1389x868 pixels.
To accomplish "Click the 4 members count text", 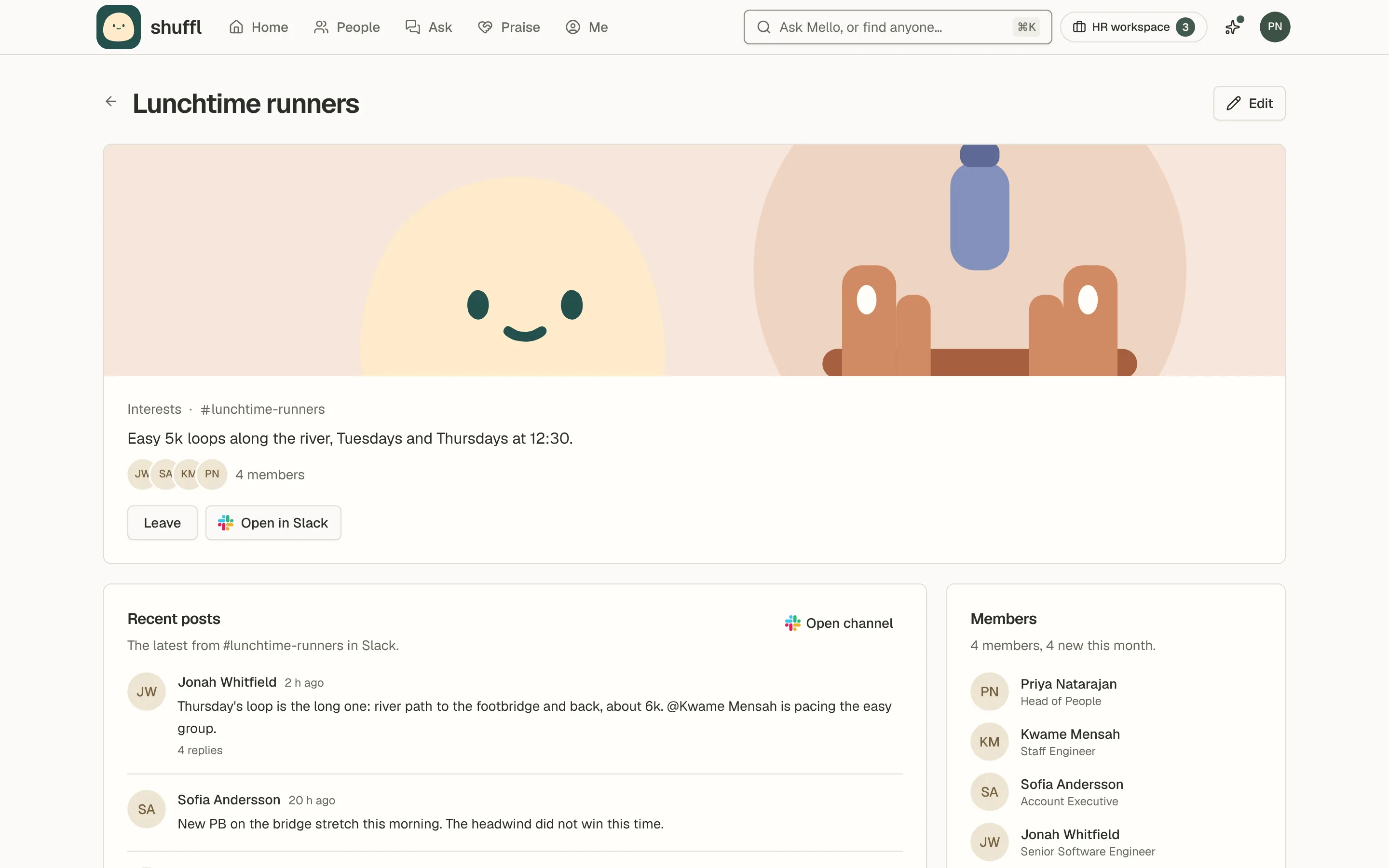I will coord(270,475).
